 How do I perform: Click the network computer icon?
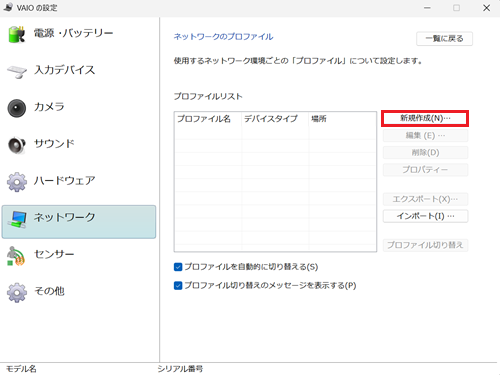click(x=18, y=219)
